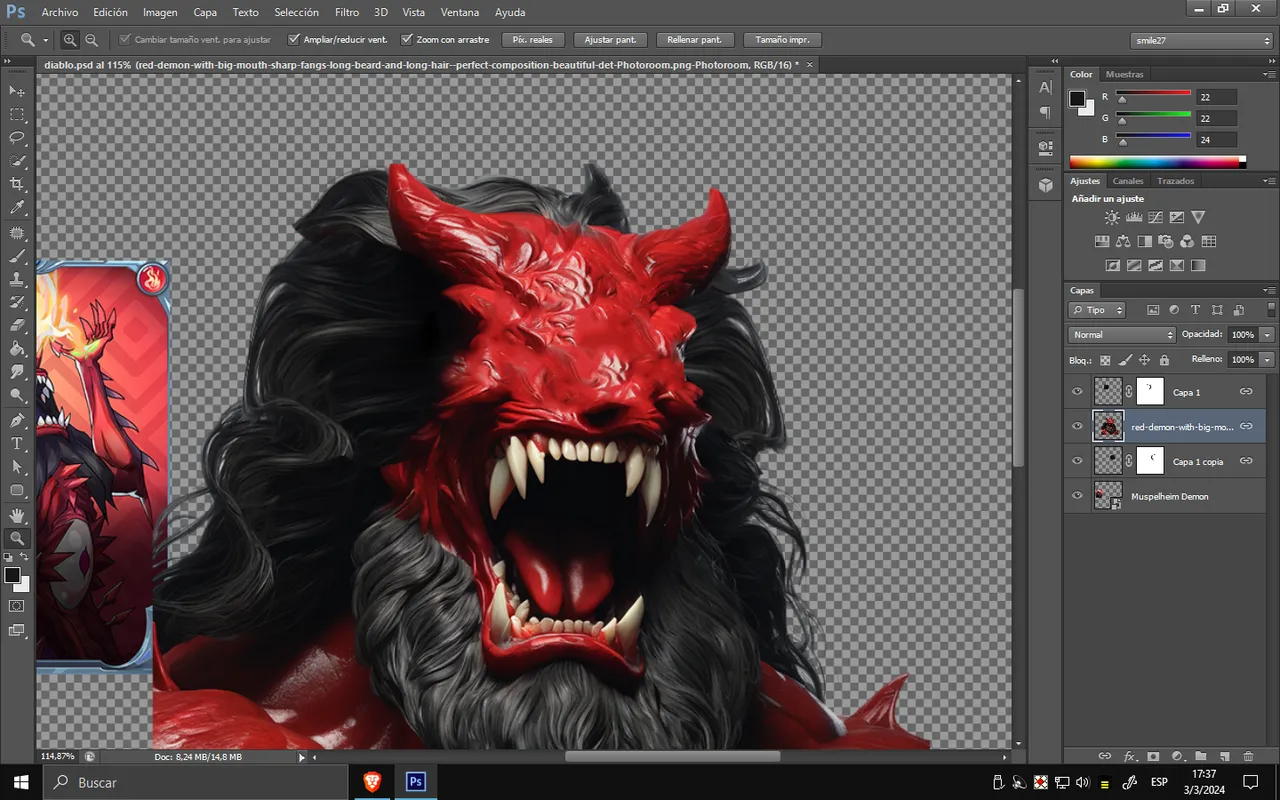Image resolution: width=1280 pixels, height=800 pixels.
Task: Open the layer filter Tipo dropdown
Action: click(x=1097, y=310)
